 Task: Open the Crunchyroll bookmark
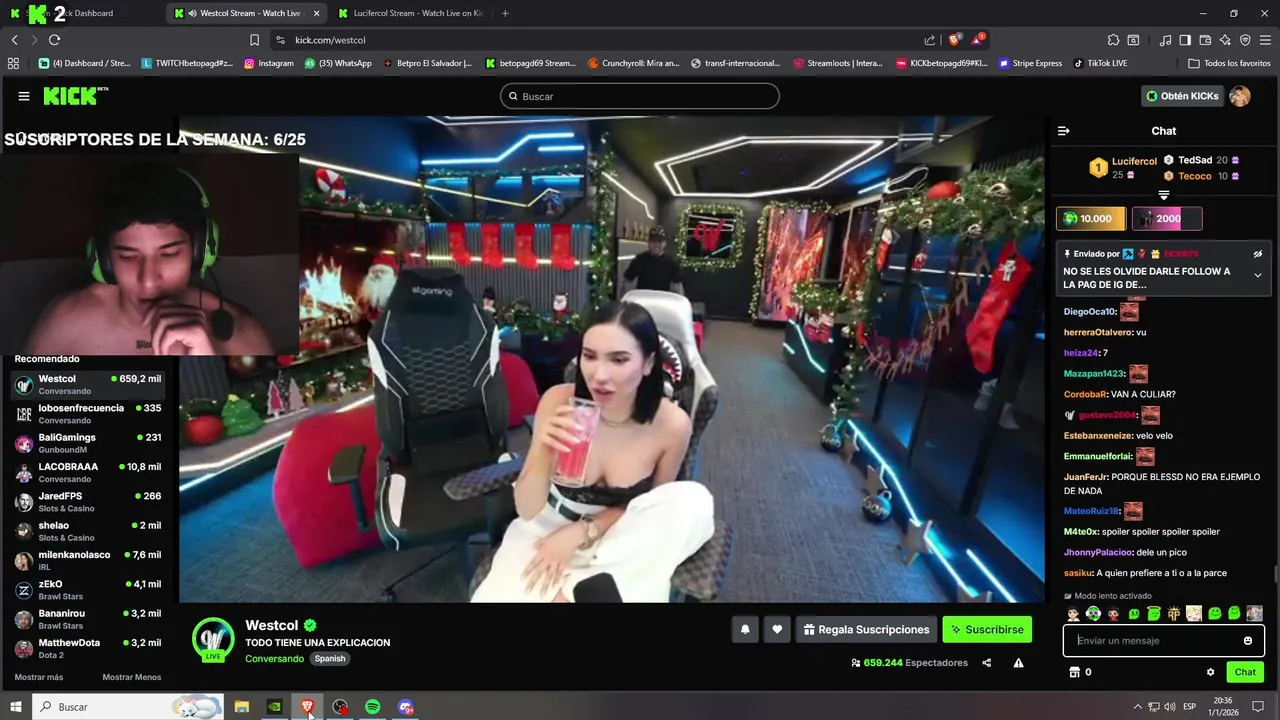click(635, 63)
